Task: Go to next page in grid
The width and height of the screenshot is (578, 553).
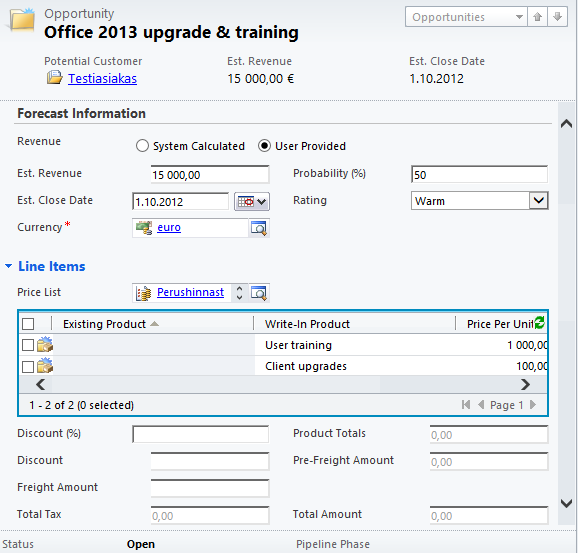Action: point(533,405)
